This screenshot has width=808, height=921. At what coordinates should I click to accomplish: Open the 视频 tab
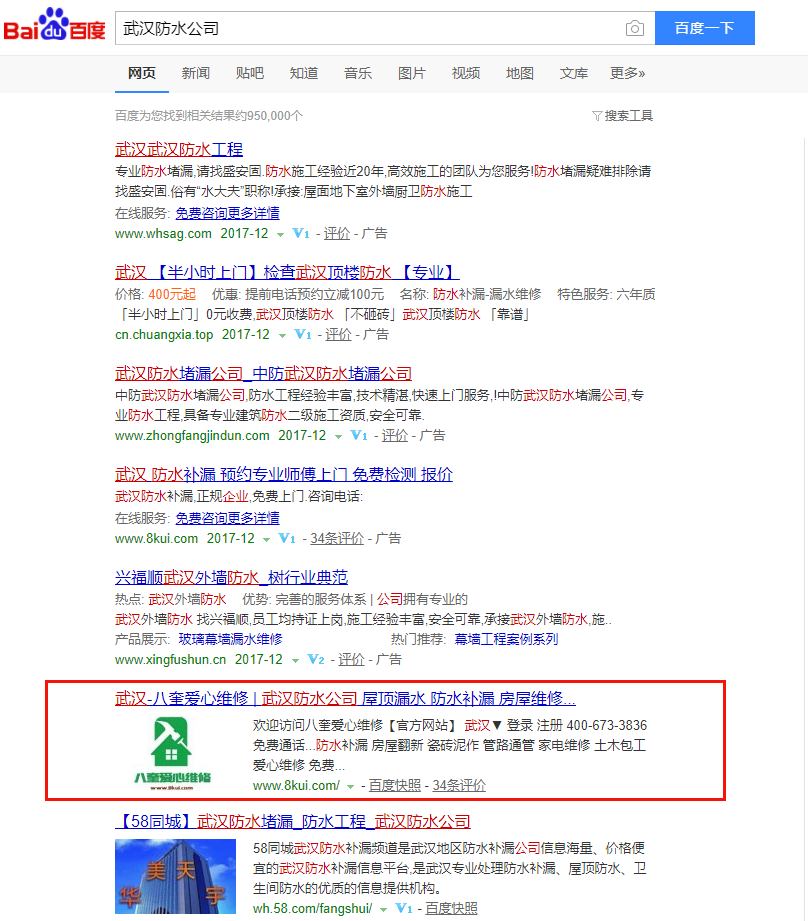point(466,73)
